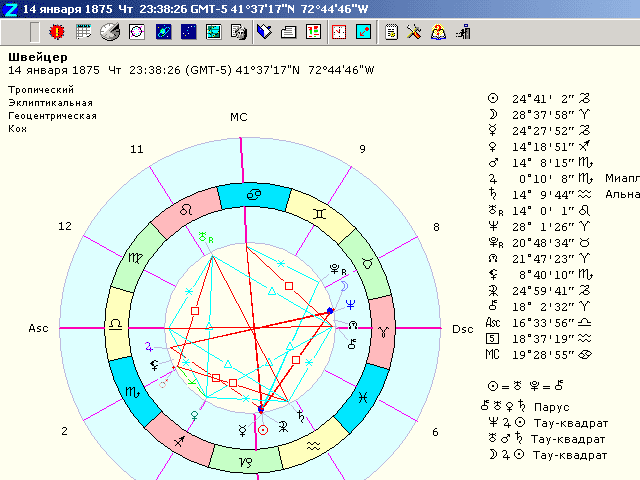The height and width of the screenshot is (480, 640).
Task: Click Moon-Jupiter-Sun Тау-квадрат row
Action: tap(548, 455)
